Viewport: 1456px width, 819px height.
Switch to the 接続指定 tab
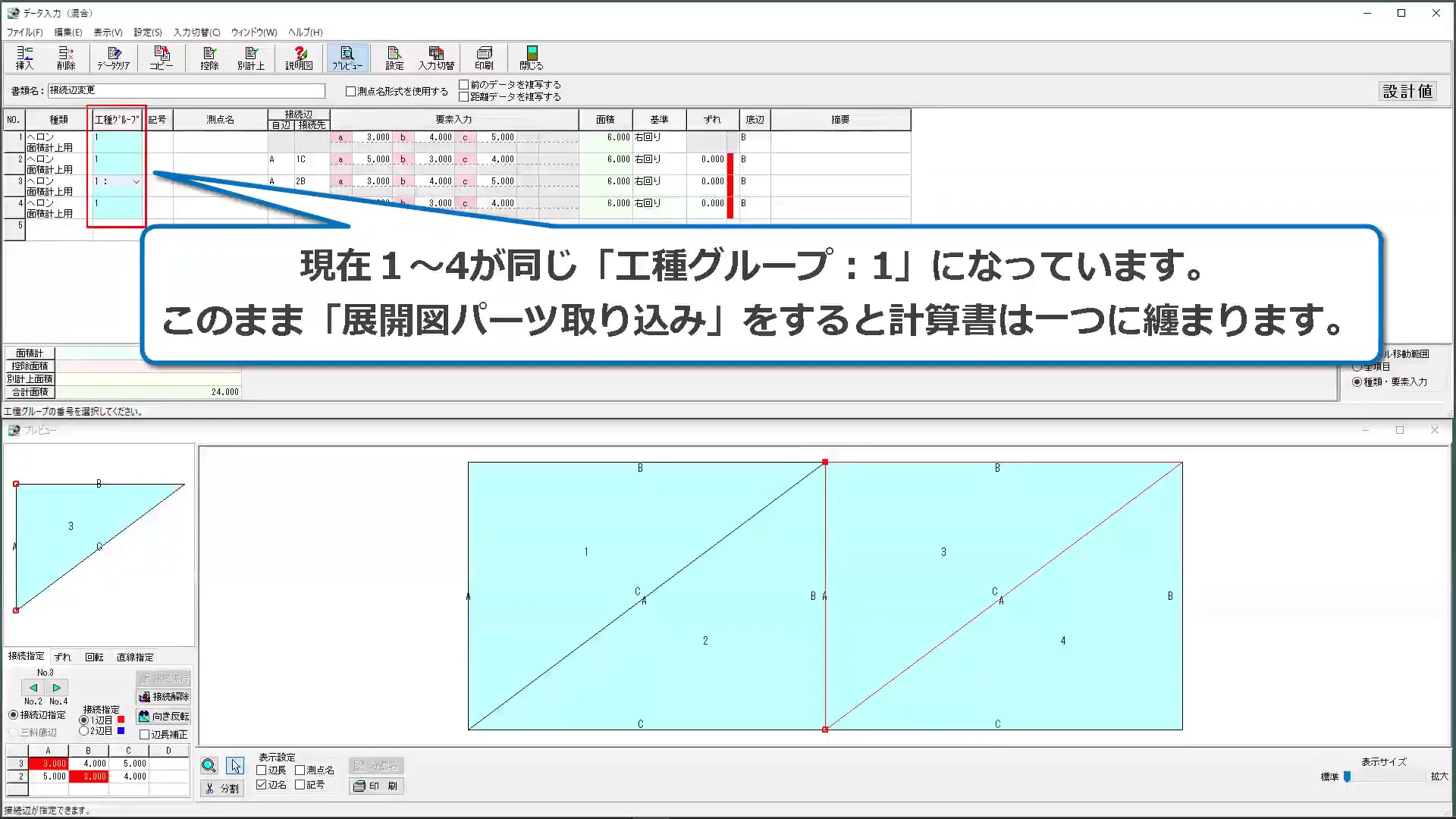[x=26, y=656]
